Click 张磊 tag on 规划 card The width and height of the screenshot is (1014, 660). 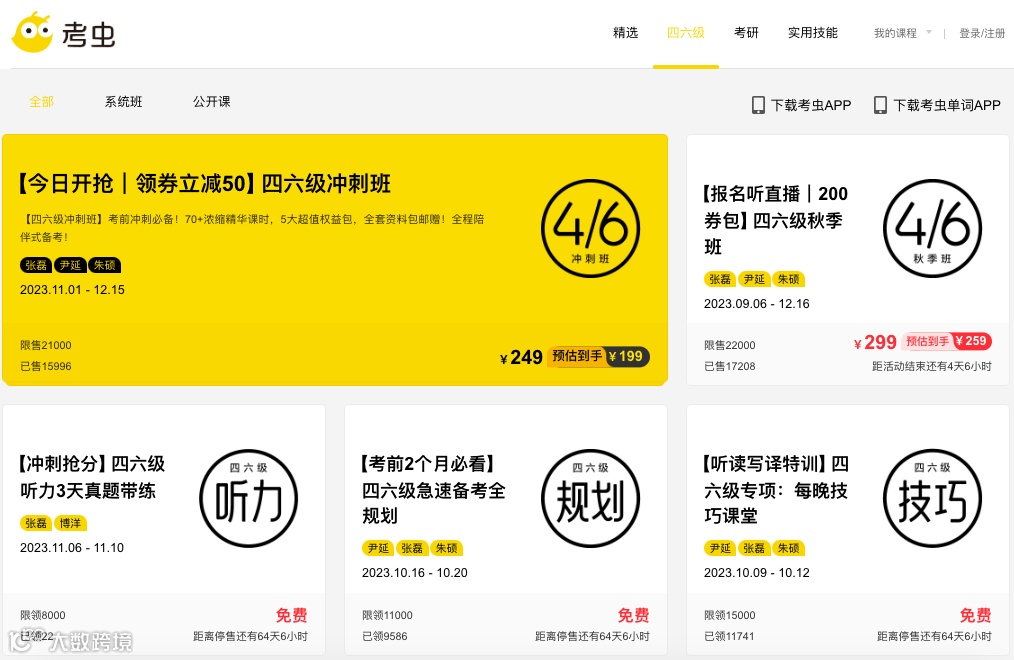[x=412, y=548]
